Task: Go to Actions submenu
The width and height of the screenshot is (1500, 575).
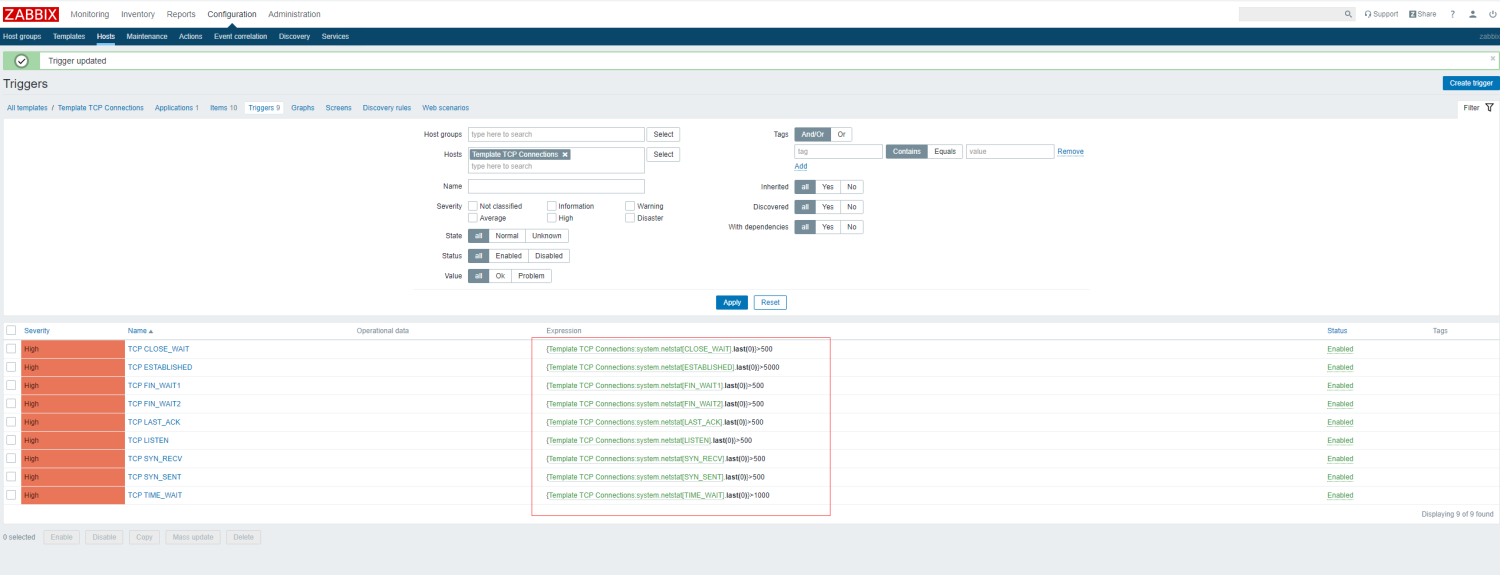Action: click(190, 36)
